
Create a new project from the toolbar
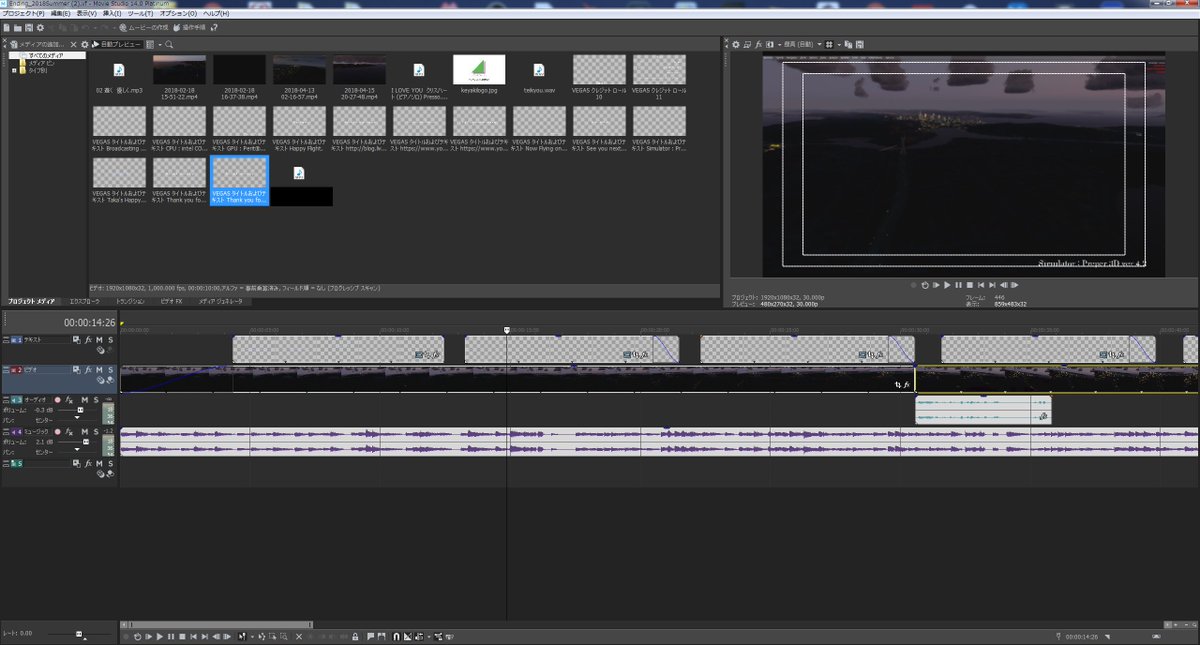click(6, 27)
